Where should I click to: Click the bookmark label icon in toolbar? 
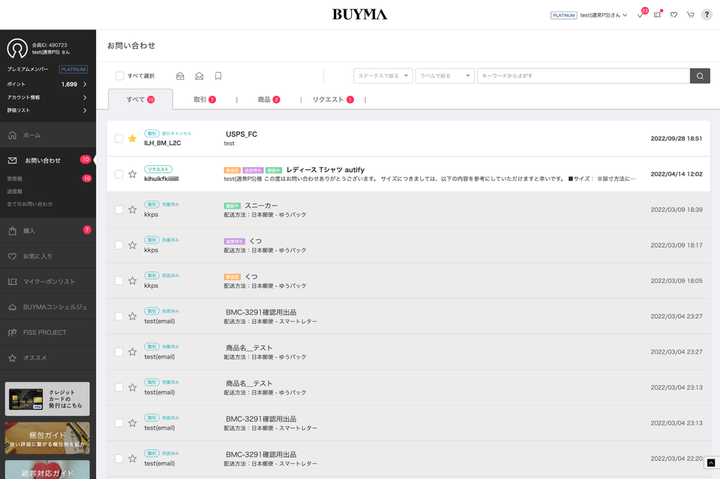[218, 76]
